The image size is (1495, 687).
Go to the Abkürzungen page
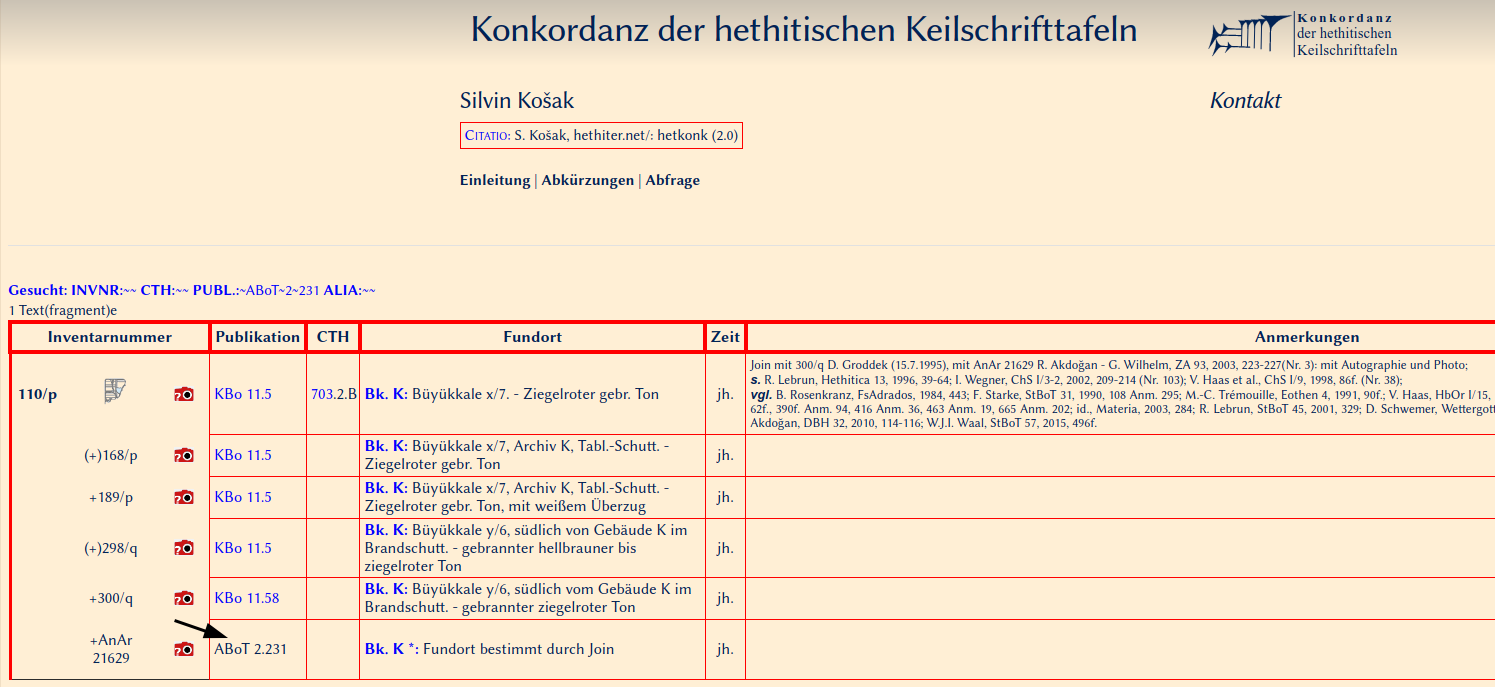[x=587, y=181]
